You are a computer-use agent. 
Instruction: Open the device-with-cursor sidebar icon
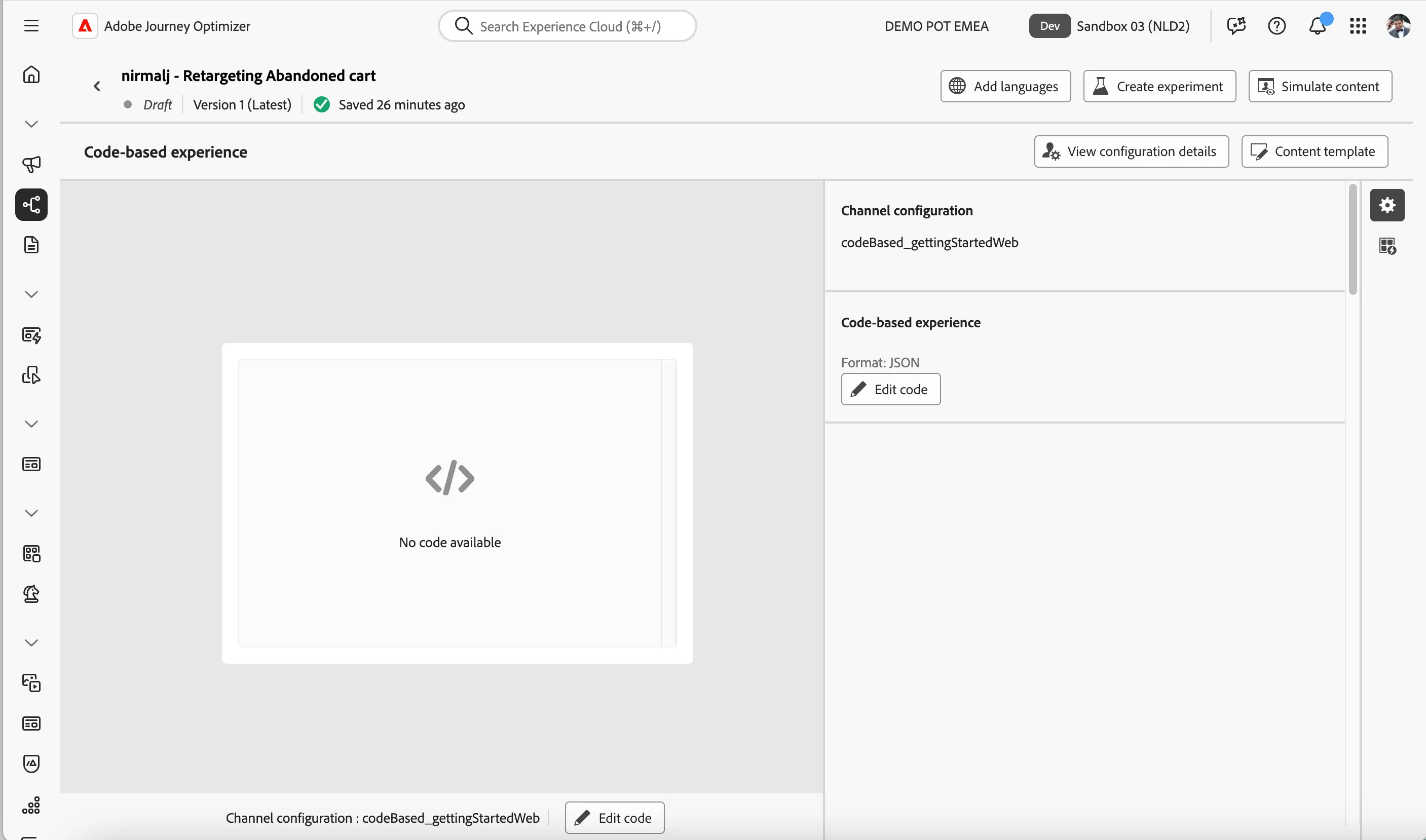click(31, 375)
